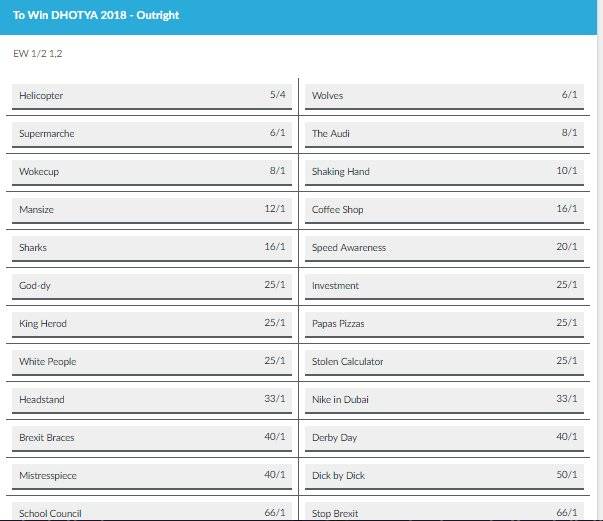Pick Wolves at 6/1 odds
The width and height of the screenshot is (603, 521).
(x=445, y=97)
